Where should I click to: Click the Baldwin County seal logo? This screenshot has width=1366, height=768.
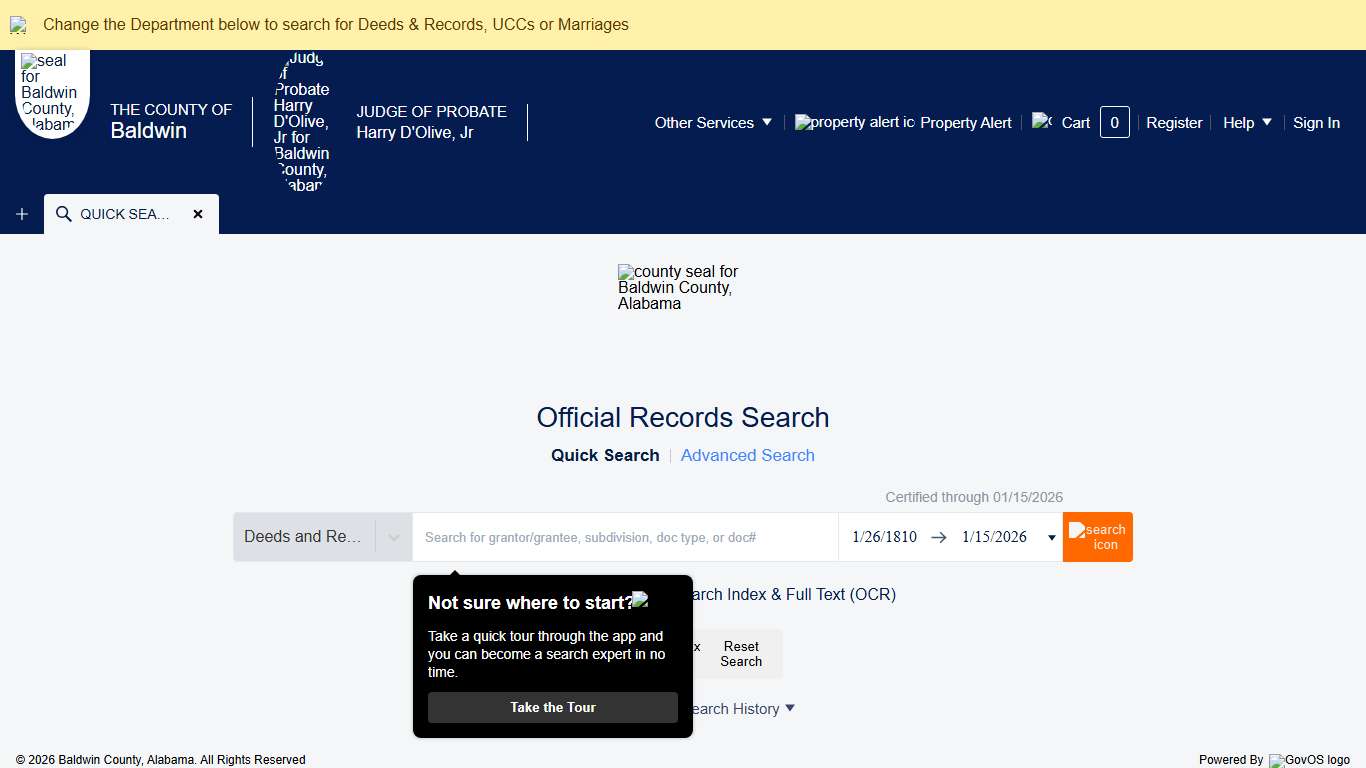pos(52,93)
